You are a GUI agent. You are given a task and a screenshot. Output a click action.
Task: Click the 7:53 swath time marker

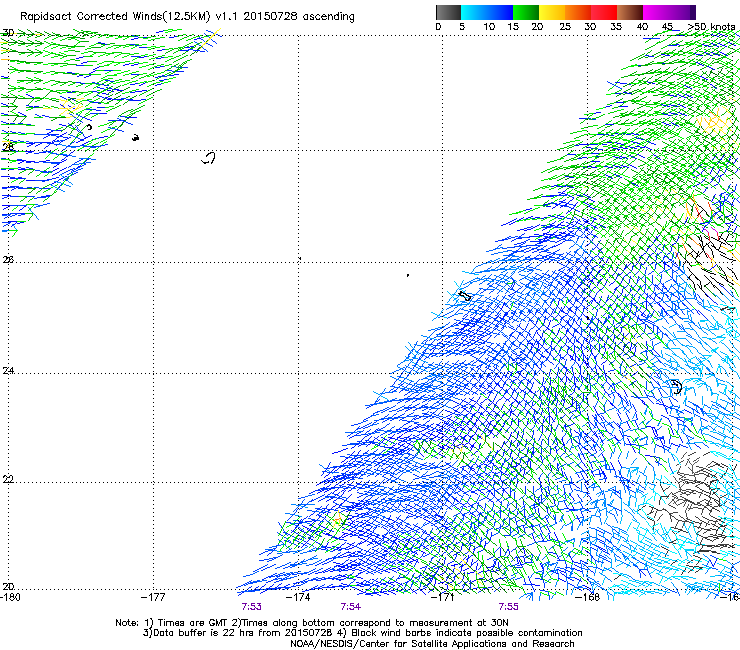click(x=252, y=607)
